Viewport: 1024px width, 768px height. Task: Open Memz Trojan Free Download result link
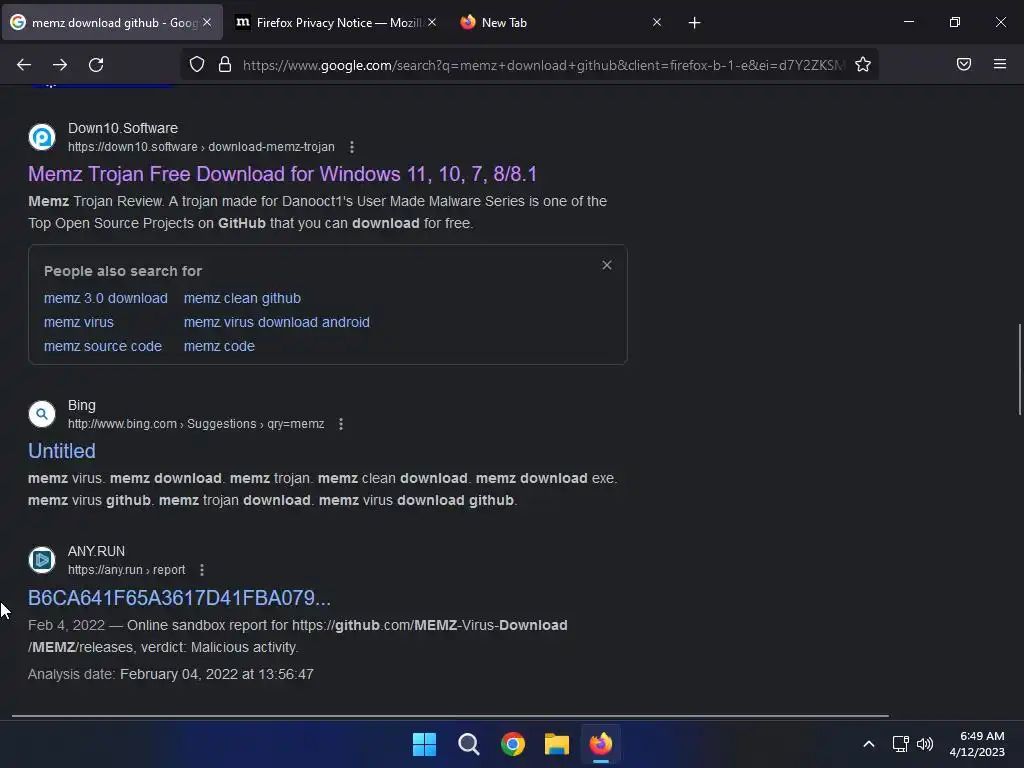[282, 174]
